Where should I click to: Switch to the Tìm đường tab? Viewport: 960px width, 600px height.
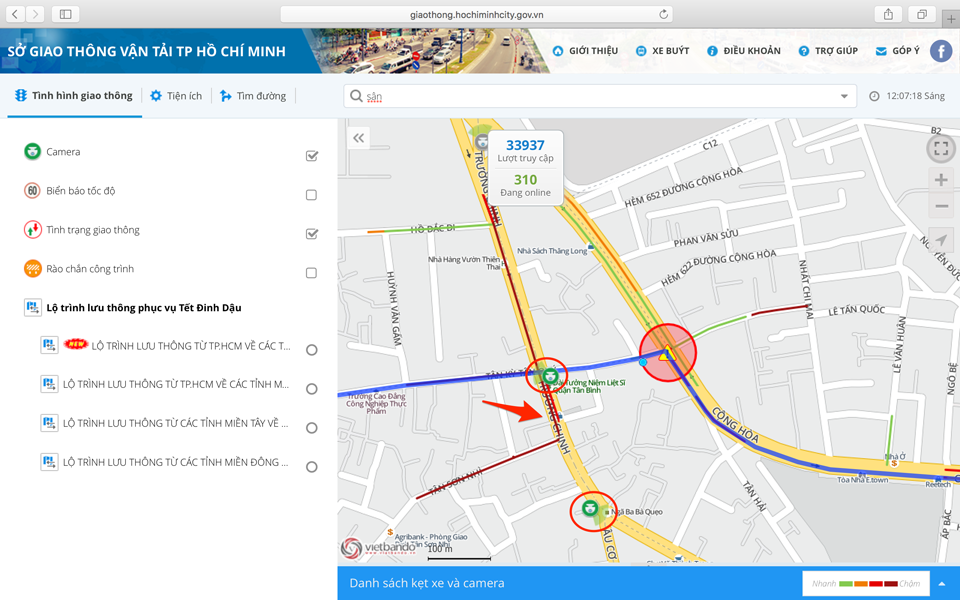pyautogui.click(x=253, y=96)
